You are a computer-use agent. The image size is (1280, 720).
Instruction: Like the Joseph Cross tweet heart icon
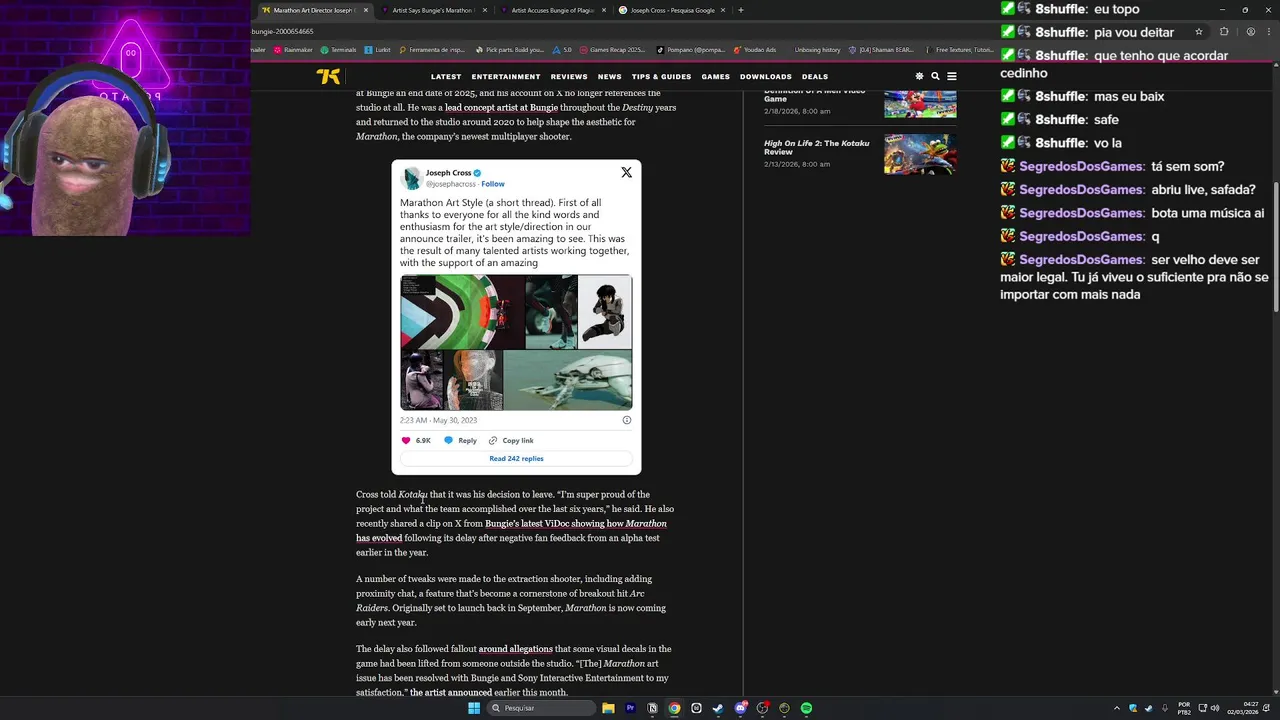tap(406, 440)
